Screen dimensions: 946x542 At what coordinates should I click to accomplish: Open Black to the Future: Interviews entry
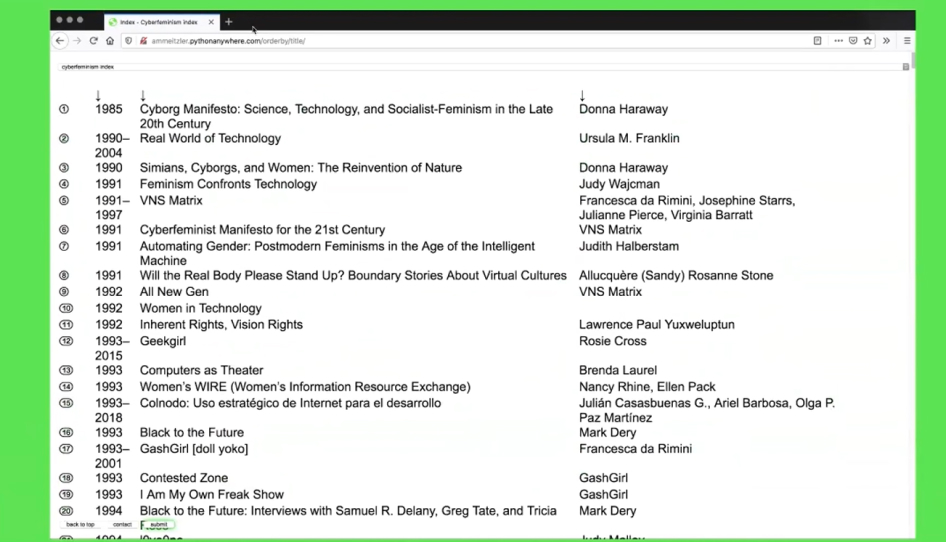(348, 511)
